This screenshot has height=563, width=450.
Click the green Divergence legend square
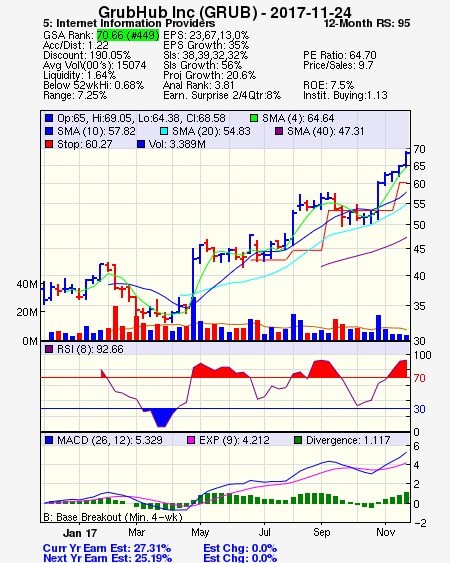coord(298,440)
